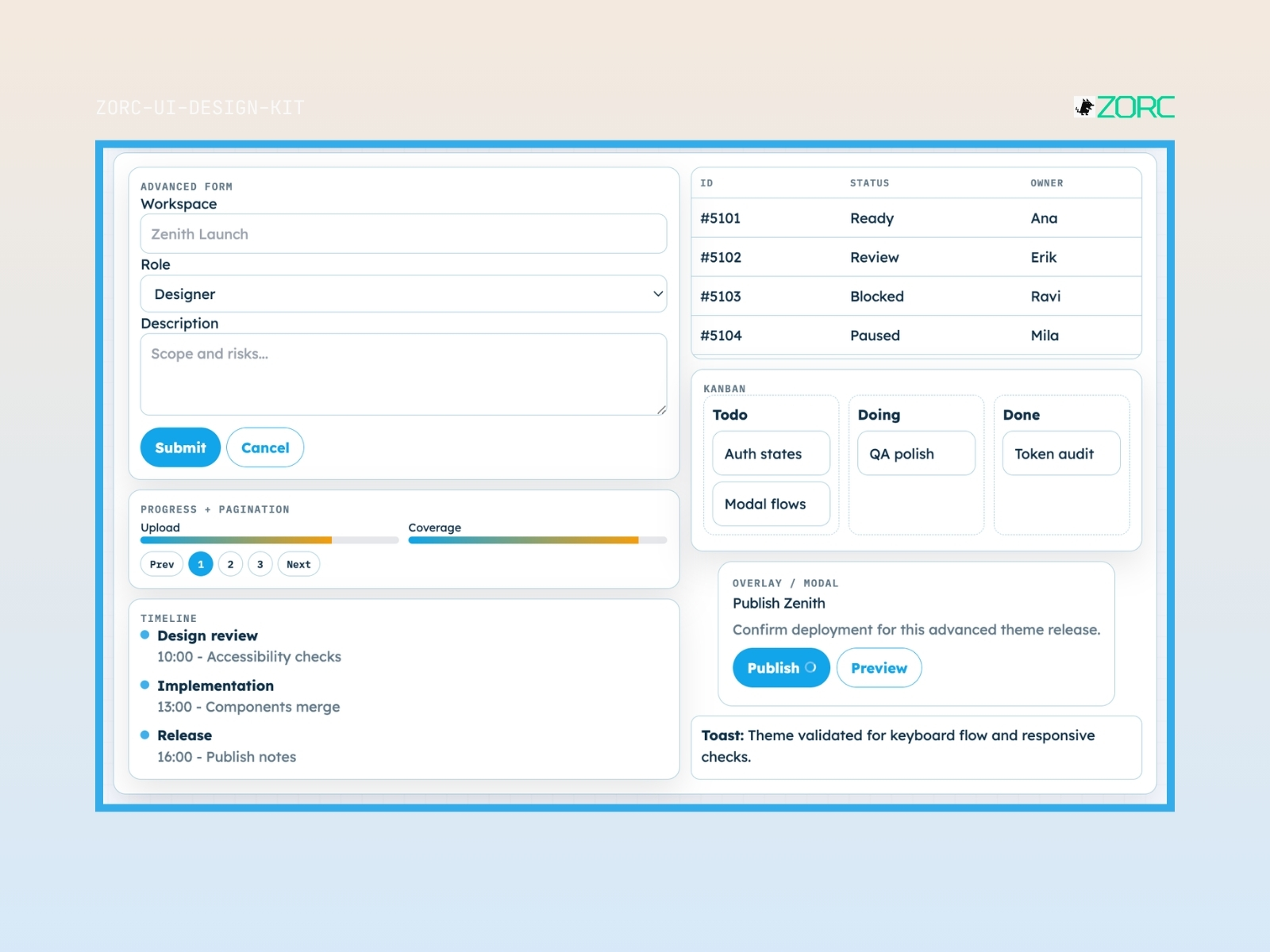Select table row #5103
The height and width of the screenshot is (952, 1270).
[x=916, y=296]
